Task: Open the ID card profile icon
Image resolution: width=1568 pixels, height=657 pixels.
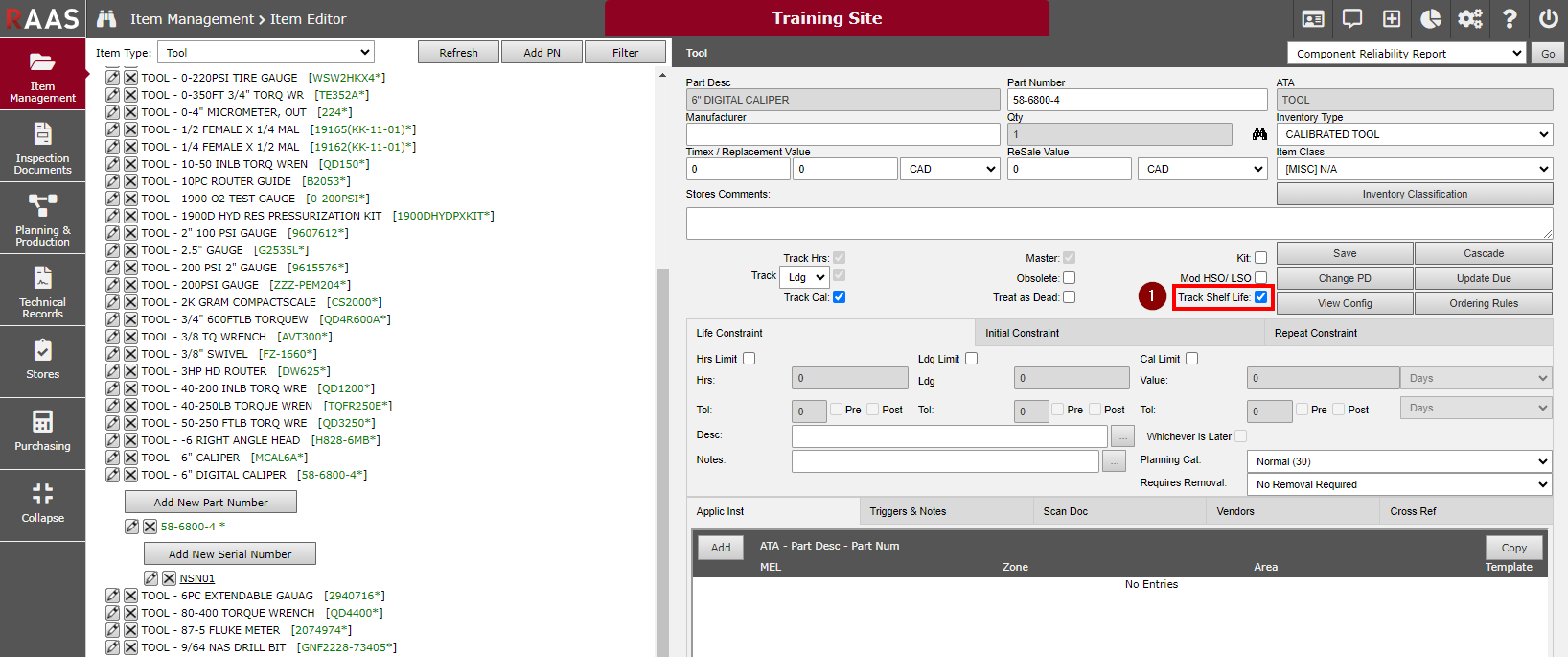Action: [x=1313, y=19]
